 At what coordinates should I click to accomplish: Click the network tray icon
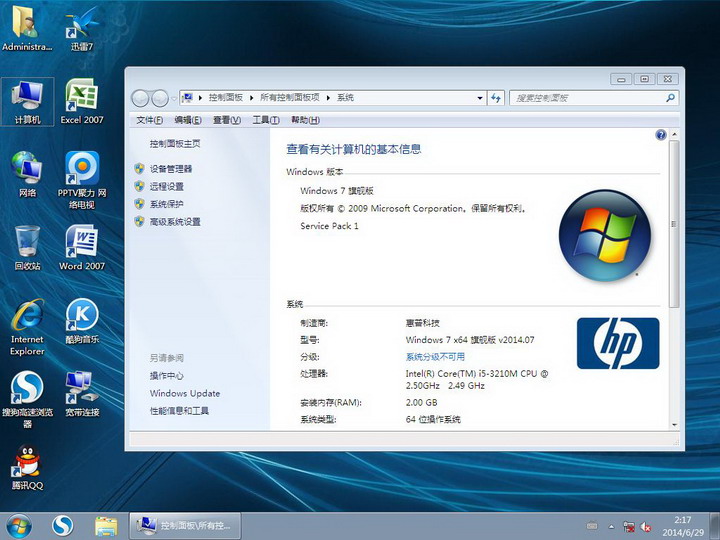coord(629,527)
